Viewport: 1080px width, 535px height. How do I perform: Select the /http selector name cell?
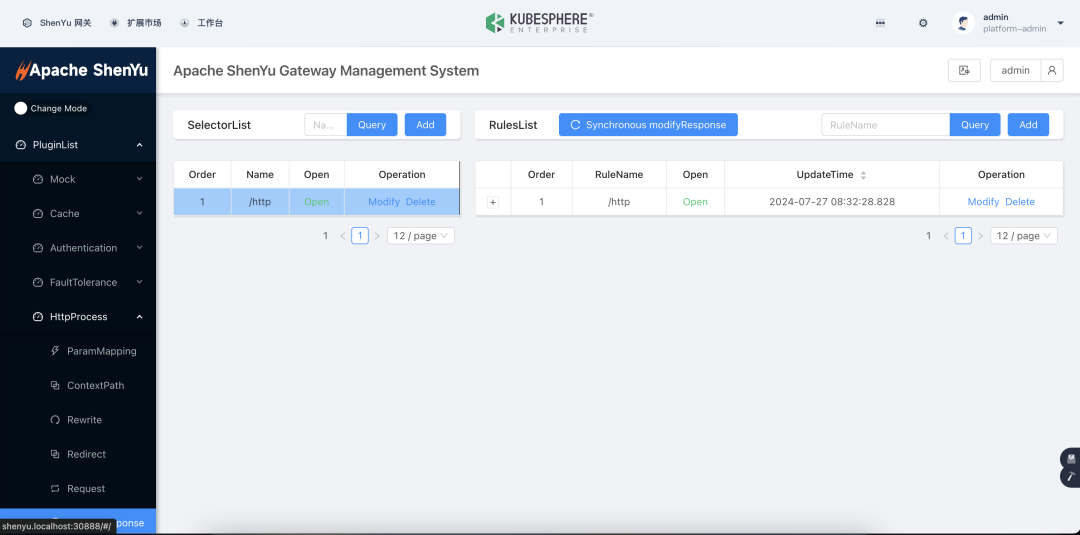pos(260,202)
